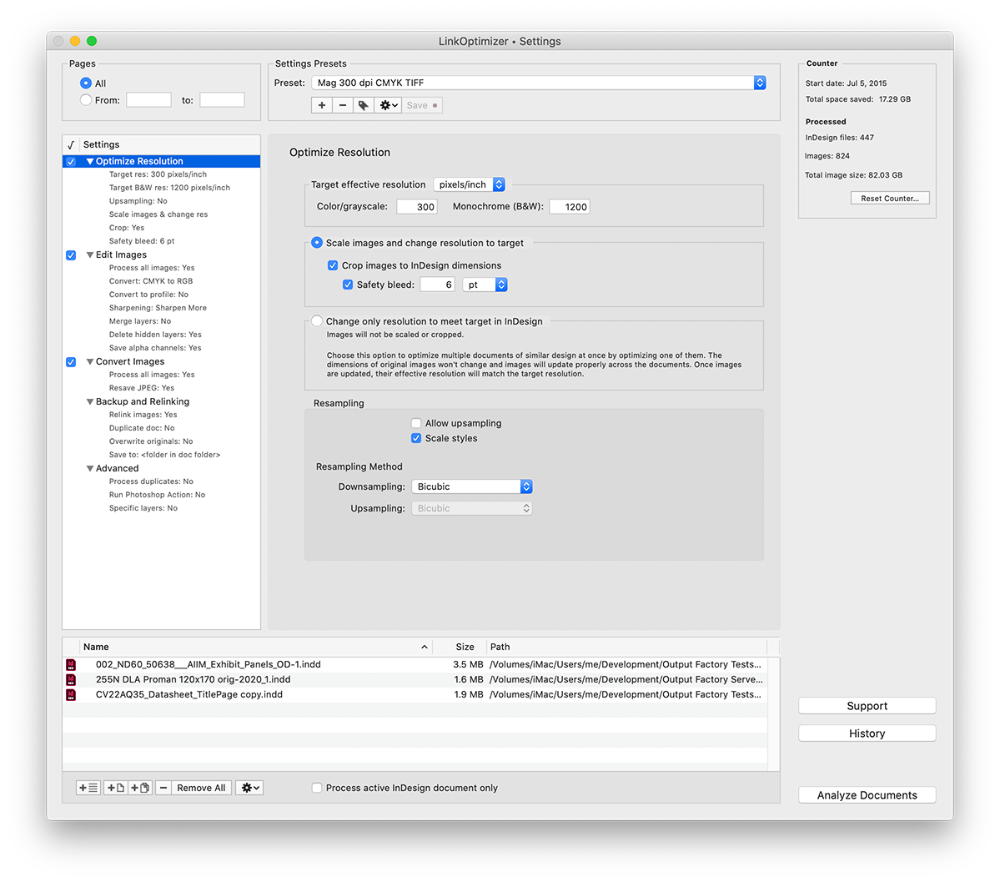This screenshot has height=882, width=1000.
Task: Collapse the Edit Images tree section
Action: 90,255
